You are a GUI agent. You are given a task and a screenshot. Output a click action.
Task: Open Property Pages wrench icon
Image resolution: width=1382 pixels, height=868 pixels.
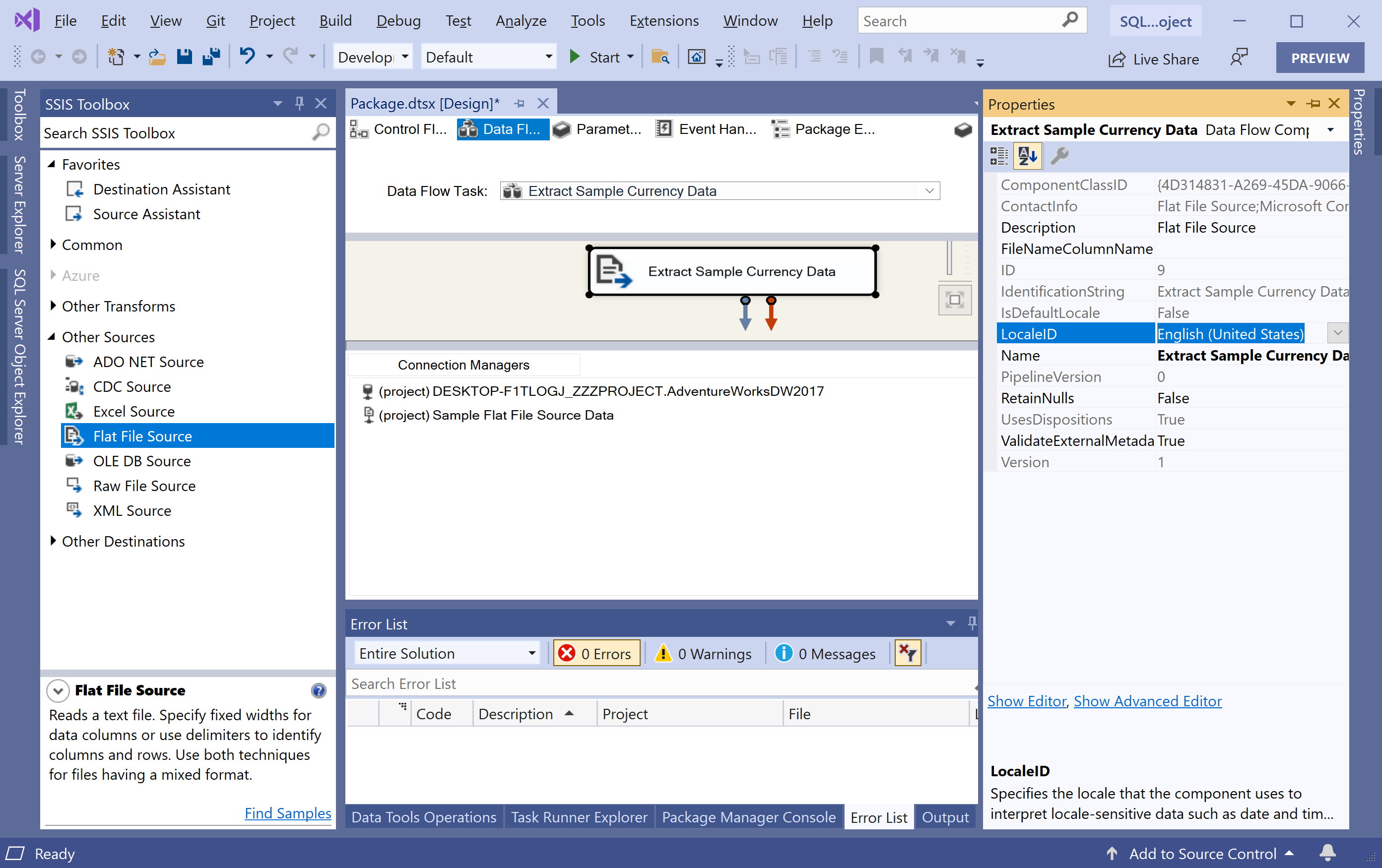click(1059, 155)
